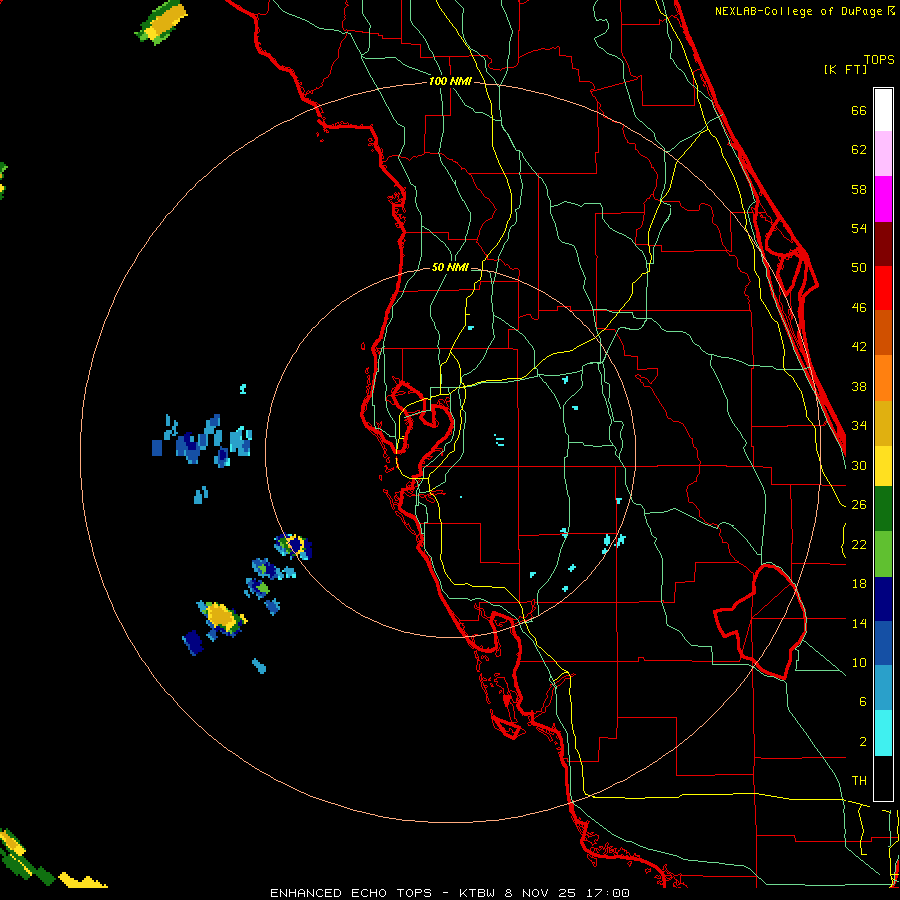The width and height of the screenshot is (900, 900).
Task: Select the "54" legend value
Action: click(859, 228)
